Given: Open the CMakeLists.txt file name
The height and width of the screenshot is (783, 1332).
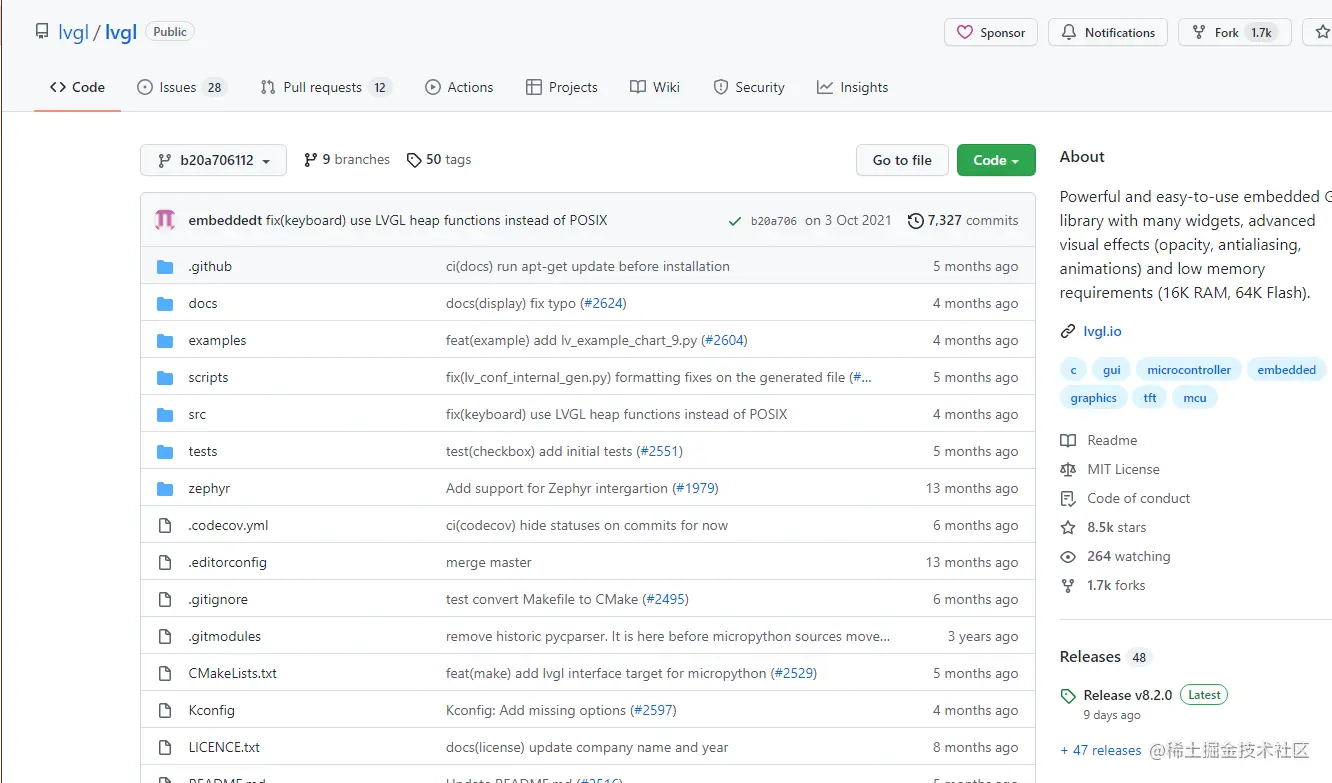Looking at the screenshot, I should click(x=232, y=674).
